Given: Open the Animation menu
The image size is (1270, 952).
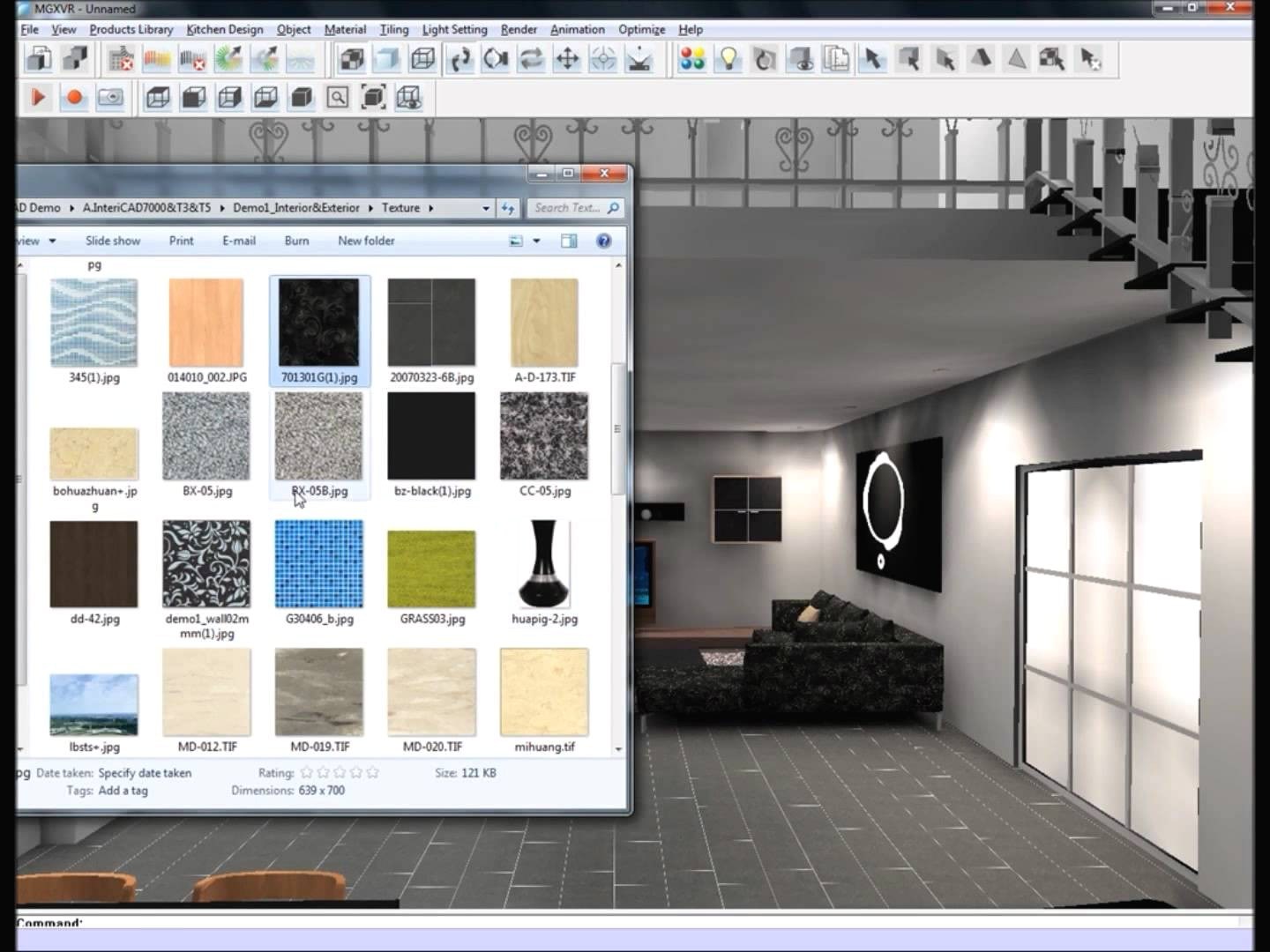Looking at the screenshot, I should tap(578, 29).
